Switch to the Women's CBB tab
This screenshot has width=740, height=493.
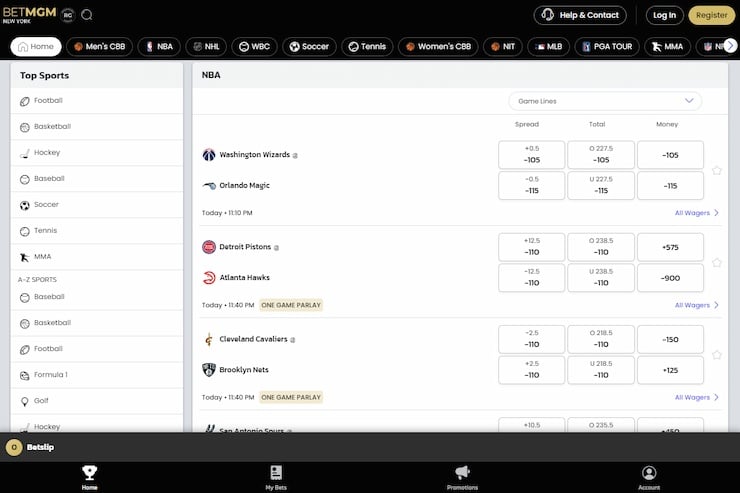(x=438, y=47)
